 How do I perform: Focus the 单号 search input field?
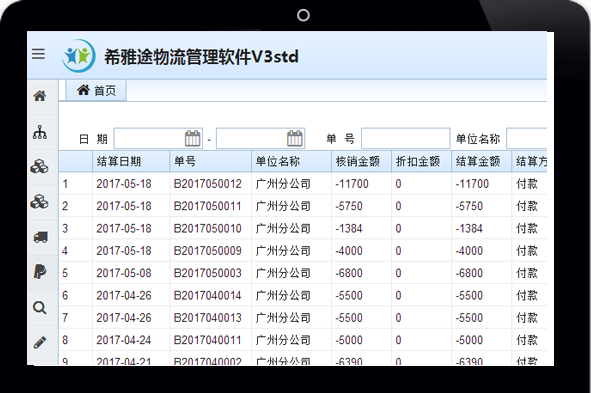406,138
